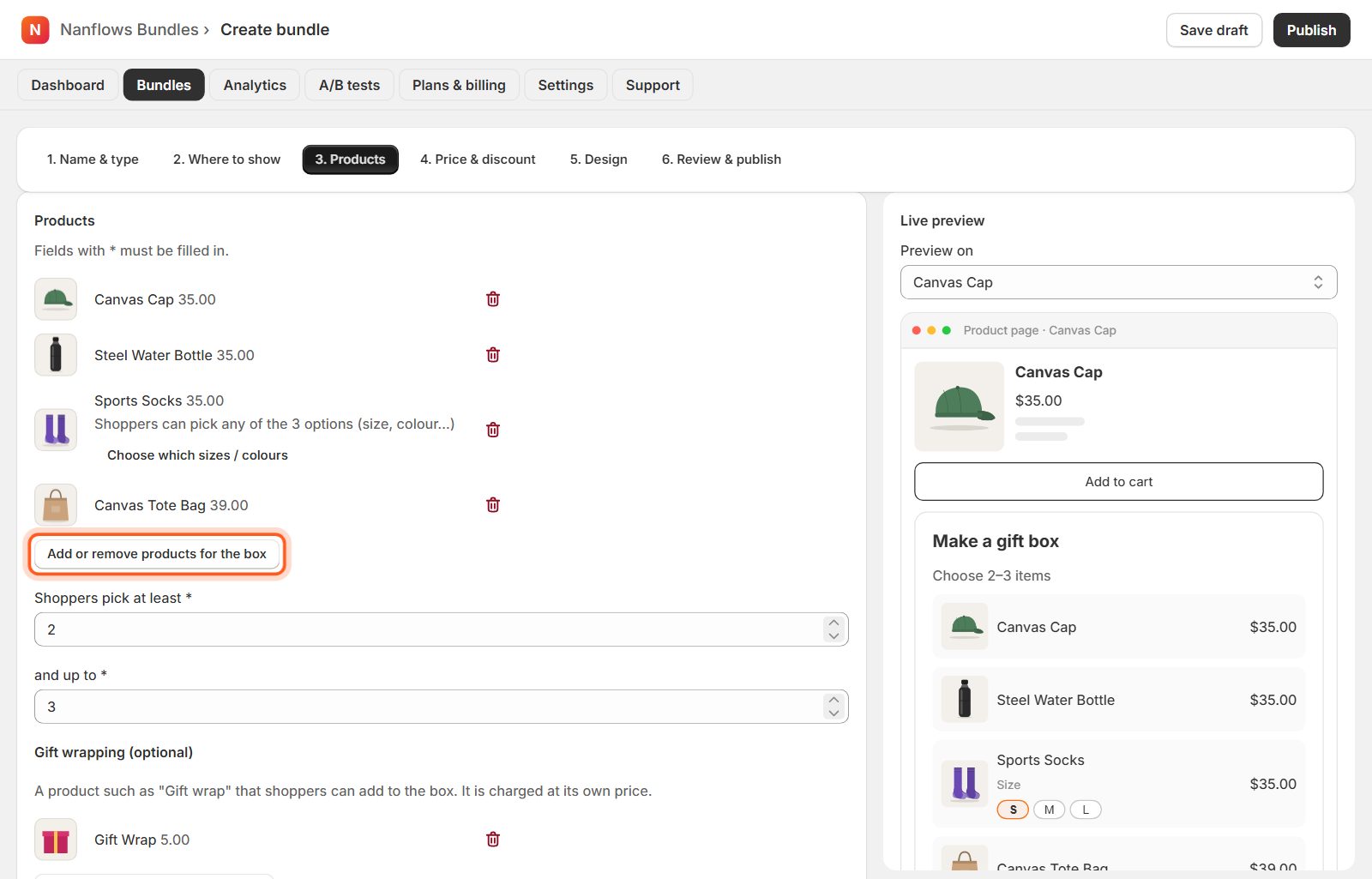Go to step 2. Where to show

[226, 160]
